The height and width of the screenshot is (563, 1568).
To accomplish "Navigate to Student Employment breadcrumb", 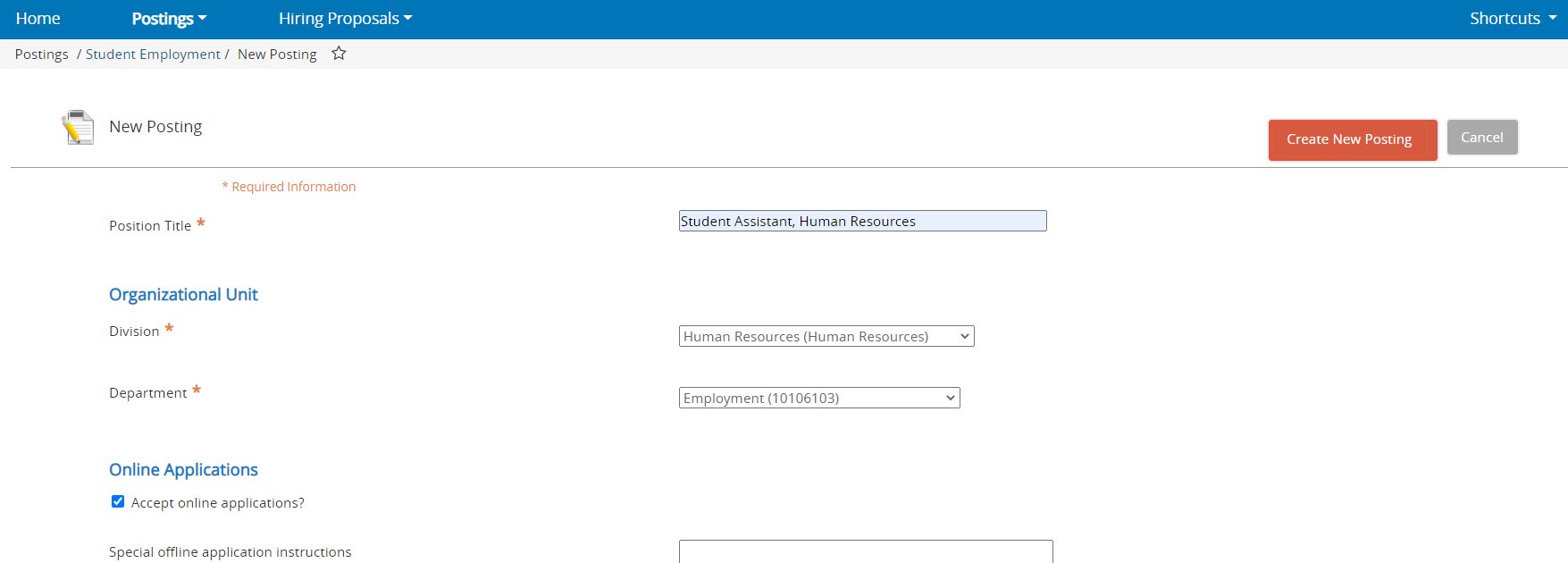I will [153, 55].
